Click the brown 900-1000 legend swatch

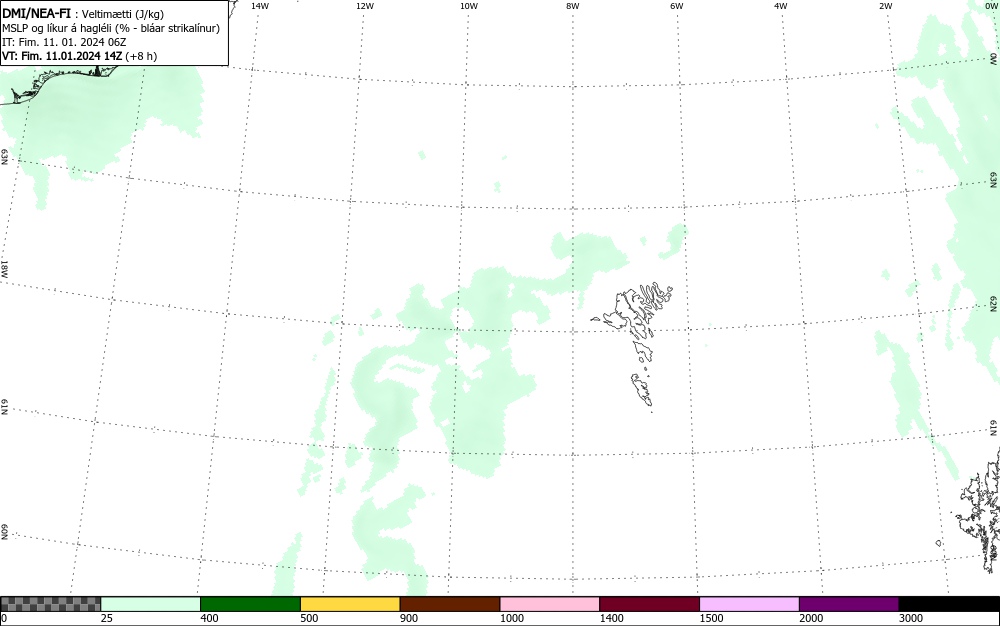[x=450, y=604]
